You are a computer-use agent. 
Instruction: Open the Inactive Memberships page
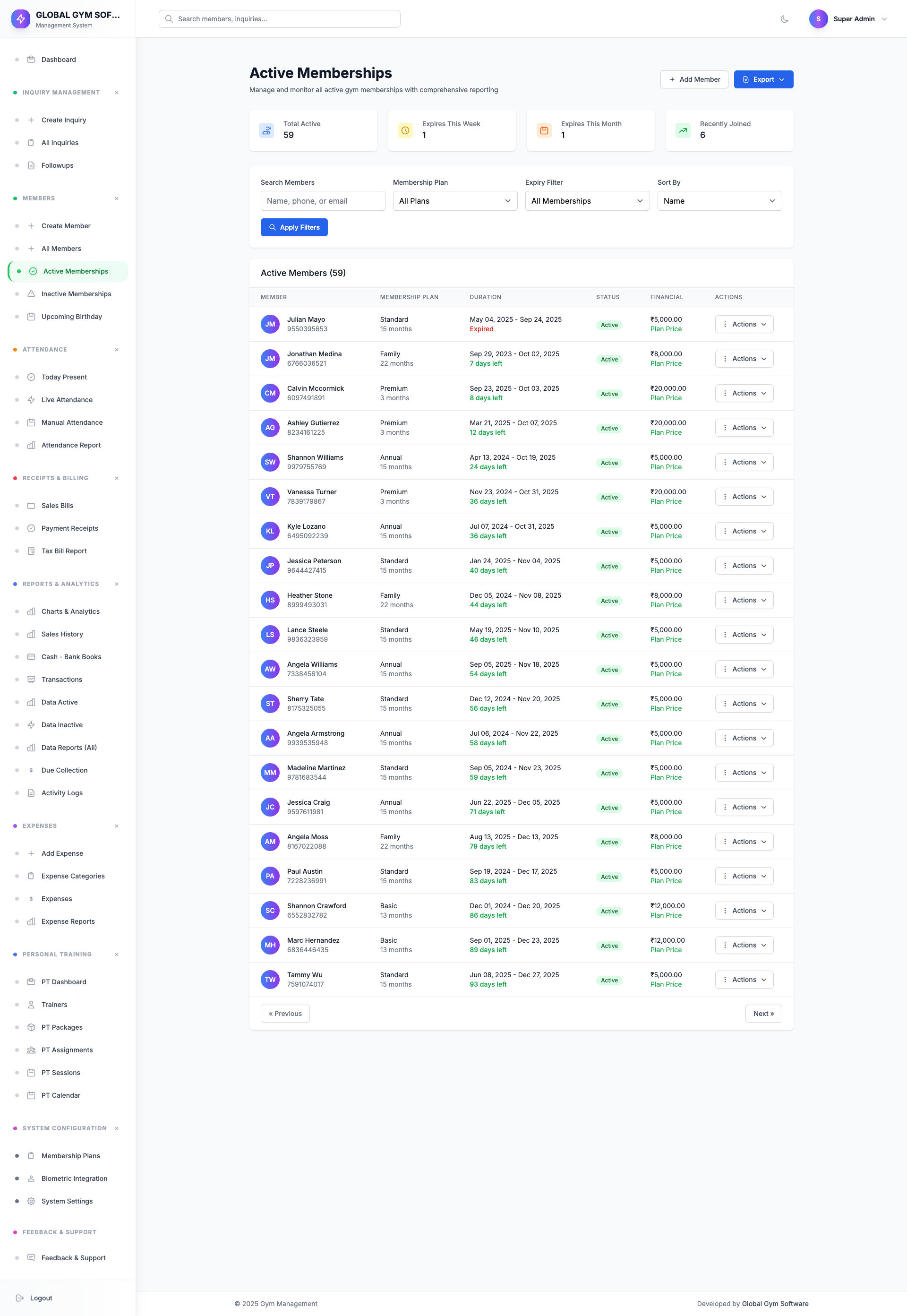pyautogui.click(x=76, y=294)
